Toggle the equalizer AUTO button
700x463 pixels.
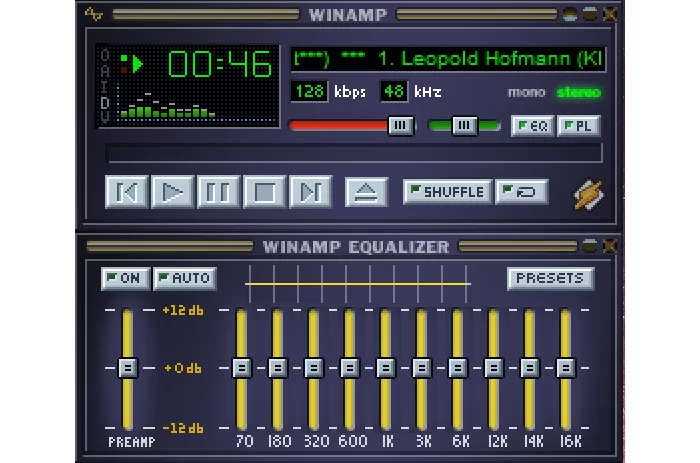185,279
